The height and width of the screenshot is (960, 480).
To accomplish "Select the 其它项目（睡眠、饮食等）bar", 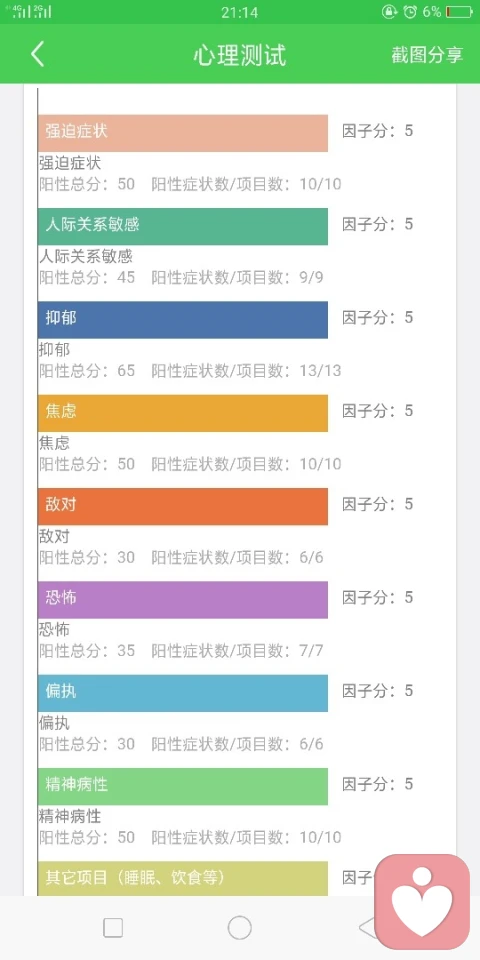I will 182,879.
